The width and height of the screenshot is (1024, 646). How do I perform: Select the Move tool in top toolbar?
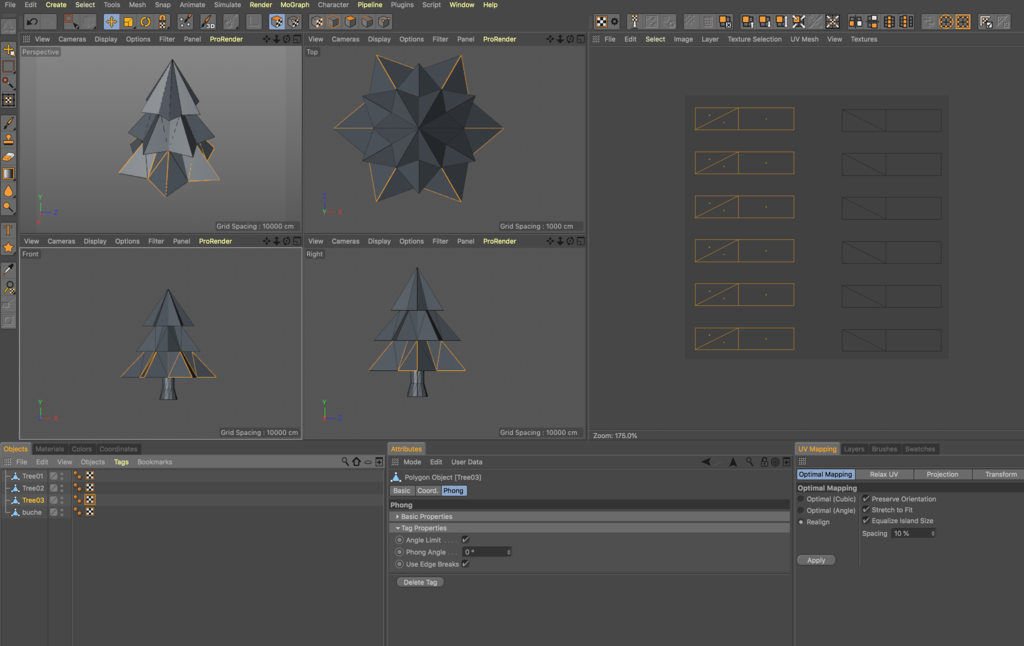(111, 22)
